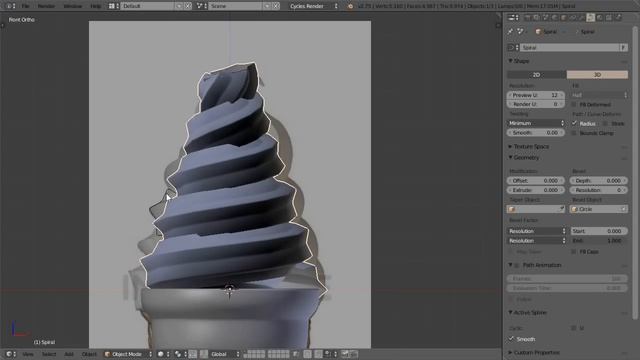Click the Bevel Start factor slider
Screen dimensions: 640x360
point(599,231)
